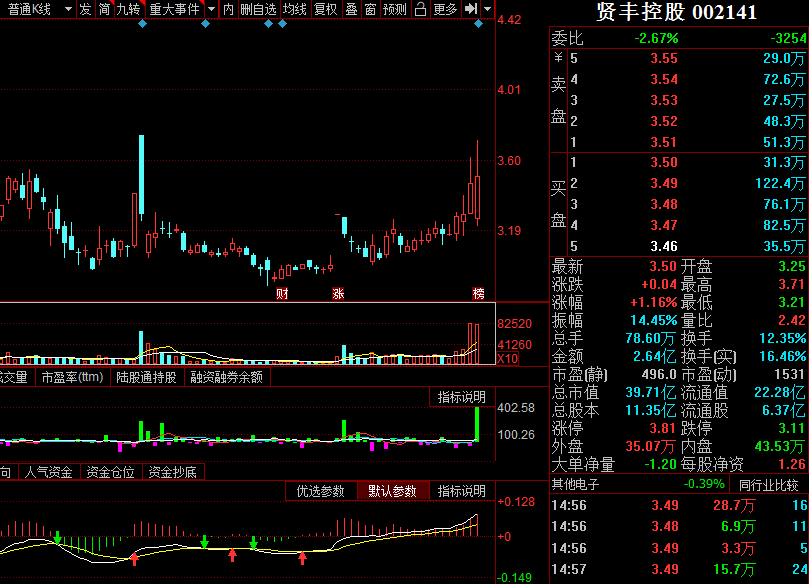Expand the dropdown arrow after 重大事件

click(x=210, y=9)
